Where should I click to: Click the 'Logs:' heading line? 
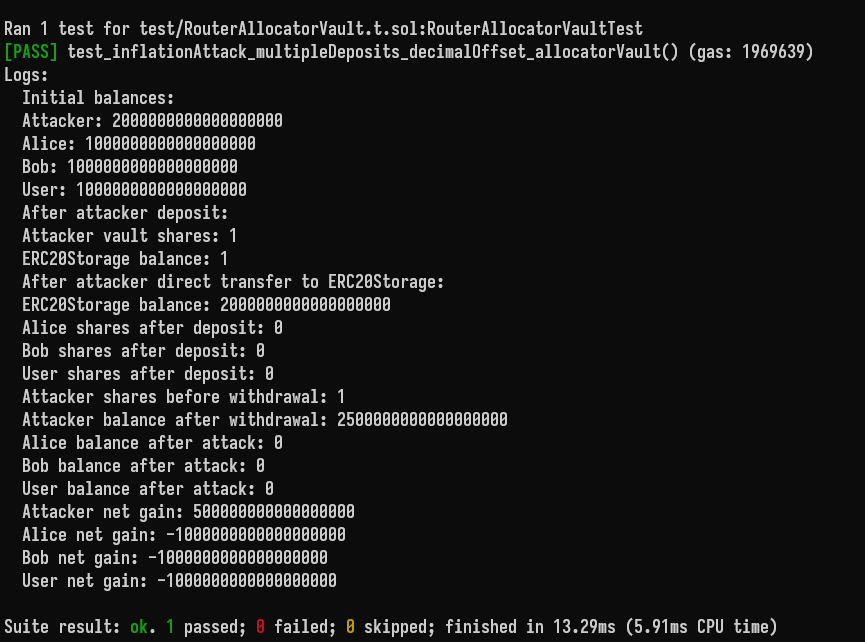click(26, 75)
